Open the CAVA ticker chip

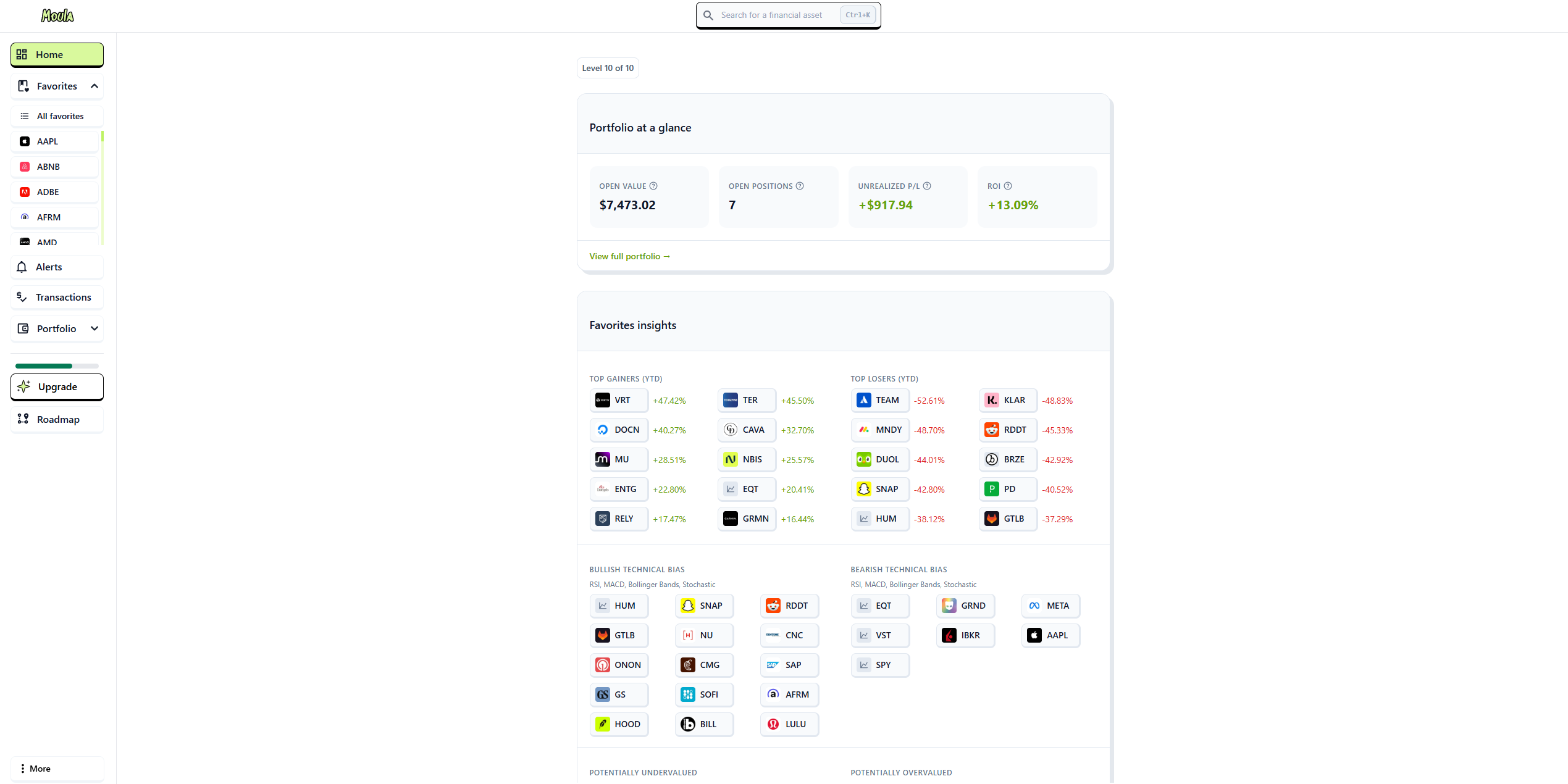(x=747, y=430)
